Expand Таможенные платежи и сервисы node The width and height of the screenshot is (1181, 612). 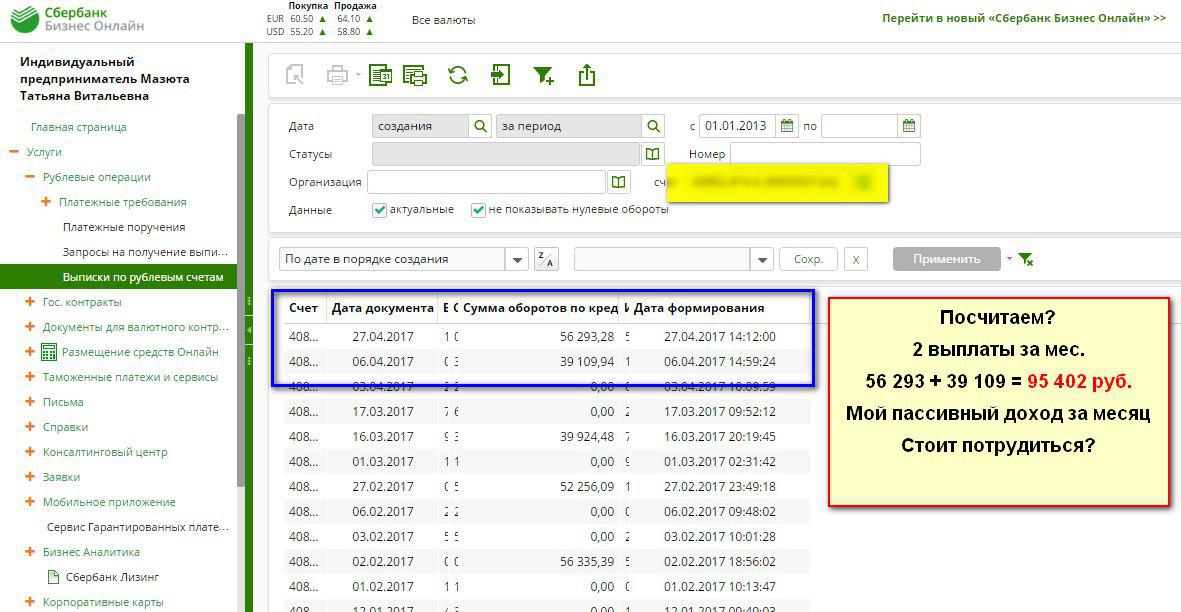click(x=29, y=376)
